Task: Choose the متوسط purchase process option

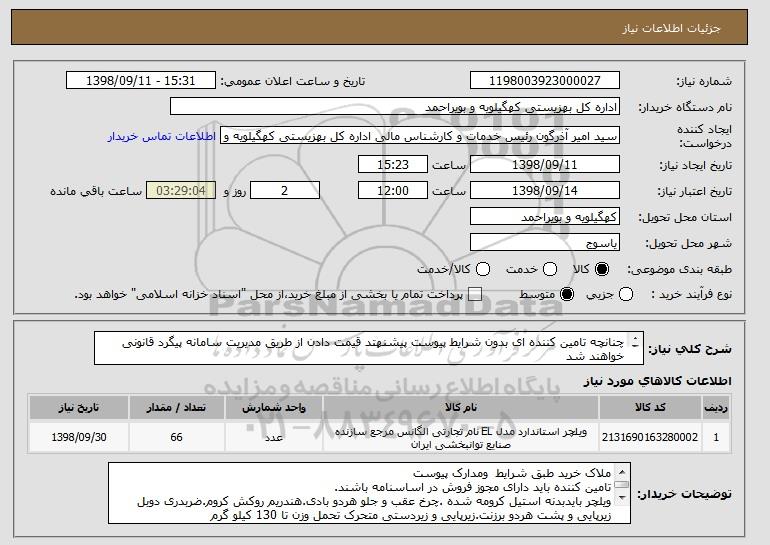Action: point(567,295)
